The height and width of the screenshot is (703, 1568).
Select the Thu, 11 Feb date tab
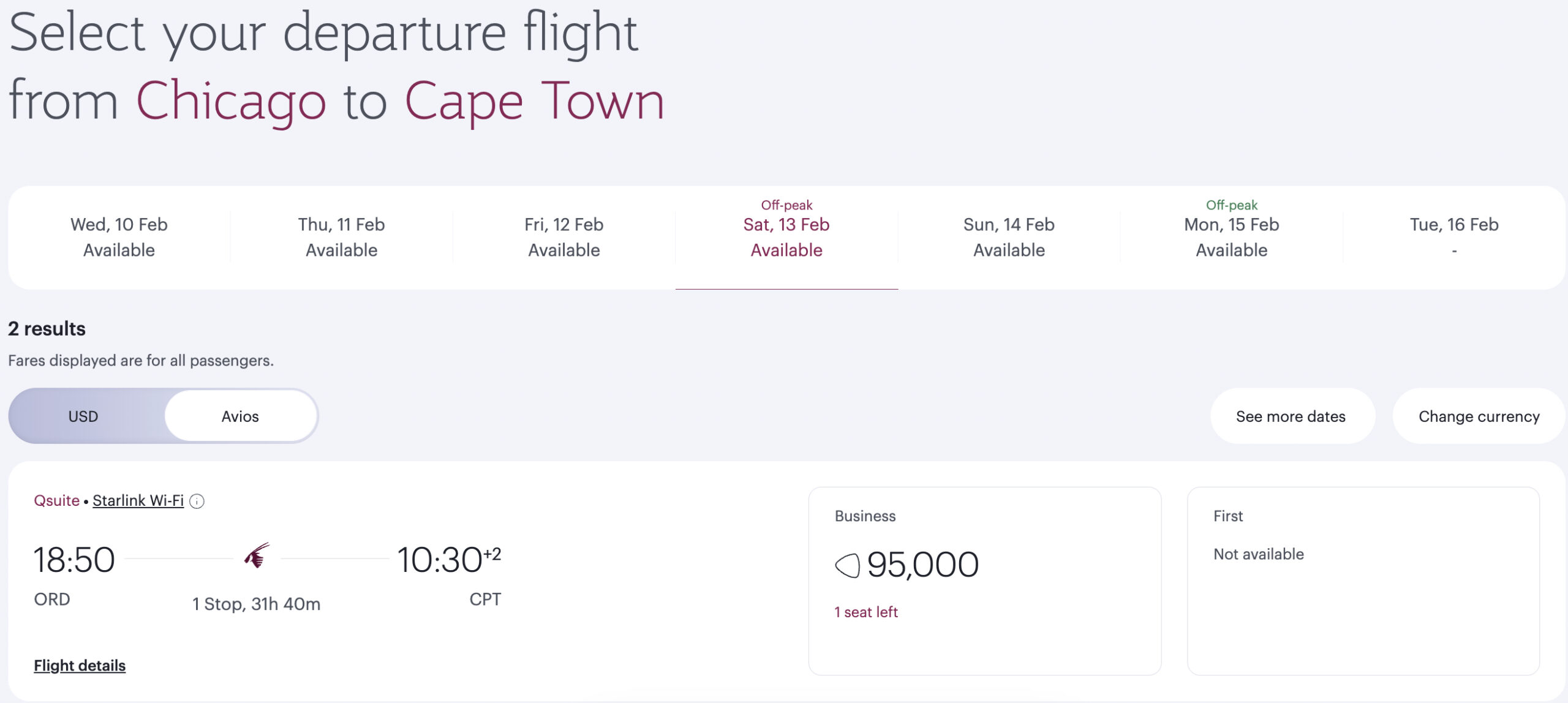coord(341,237)
